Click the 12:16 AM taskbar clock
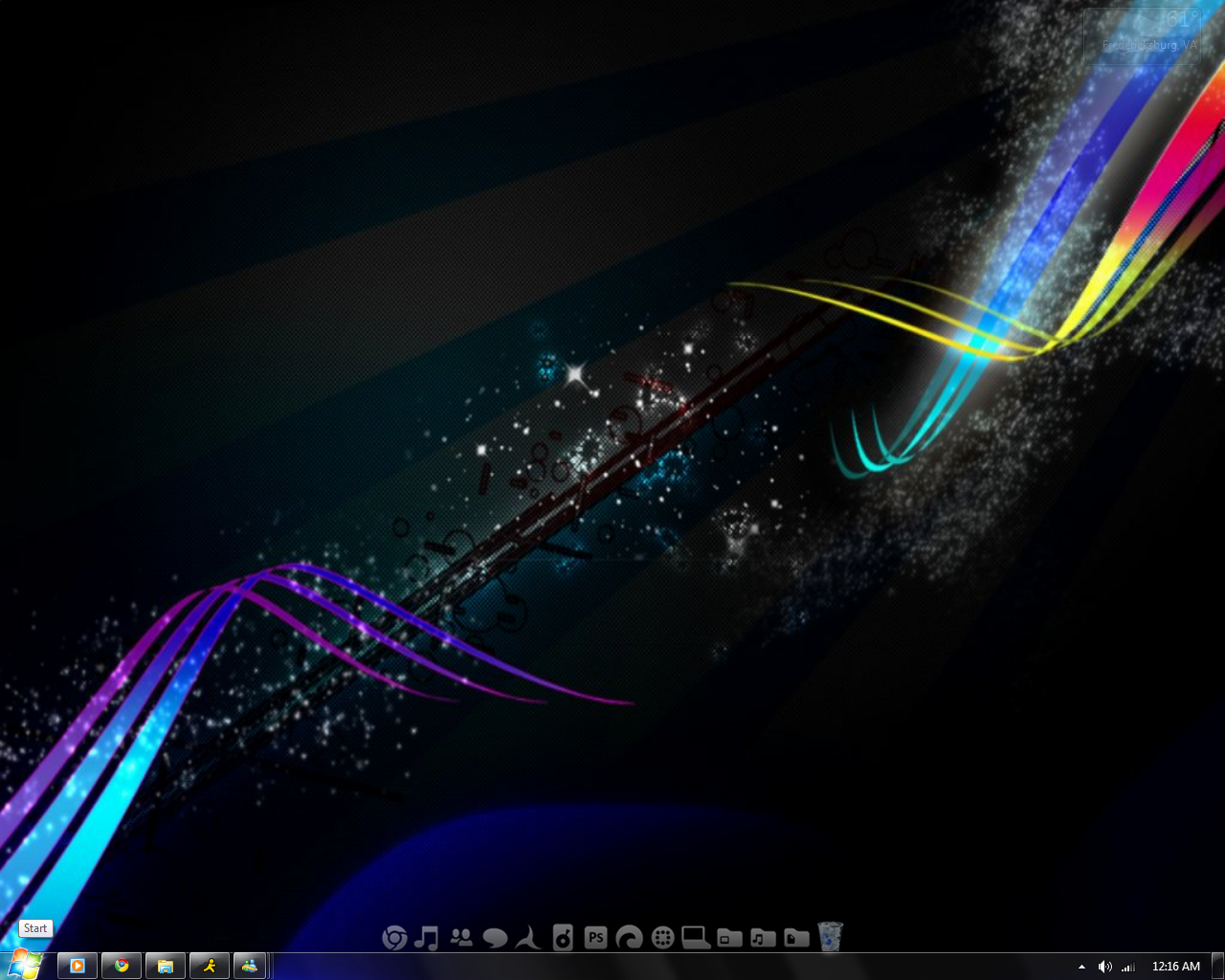This screenshot has height=980, width=1225. pos(1175,967)
